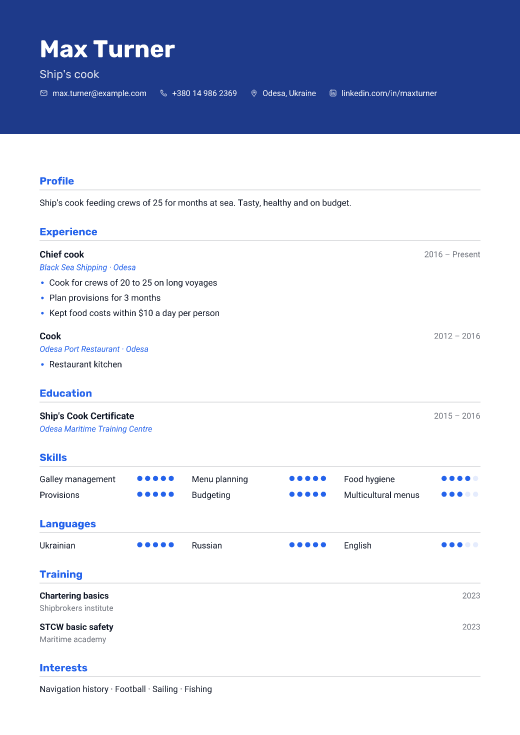
Task: Click the Fishing interest
Action: tap(198, 689)
